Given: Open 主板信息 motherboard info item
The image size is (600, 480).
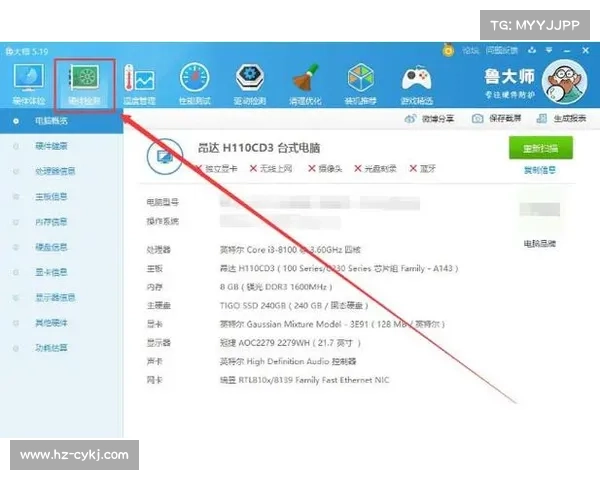Looking at the screenshot, I should pos(52,196).
